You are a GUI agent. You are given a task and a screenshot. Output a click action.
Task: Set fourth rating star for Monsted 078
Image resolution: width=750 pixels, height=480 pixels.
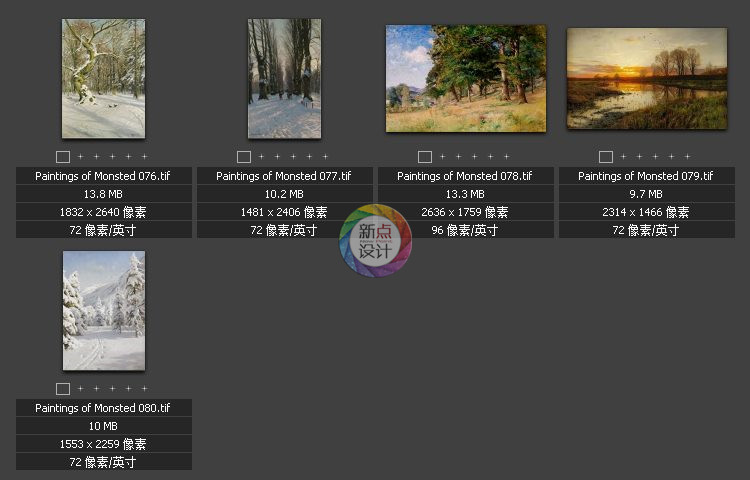click(490, 156)
